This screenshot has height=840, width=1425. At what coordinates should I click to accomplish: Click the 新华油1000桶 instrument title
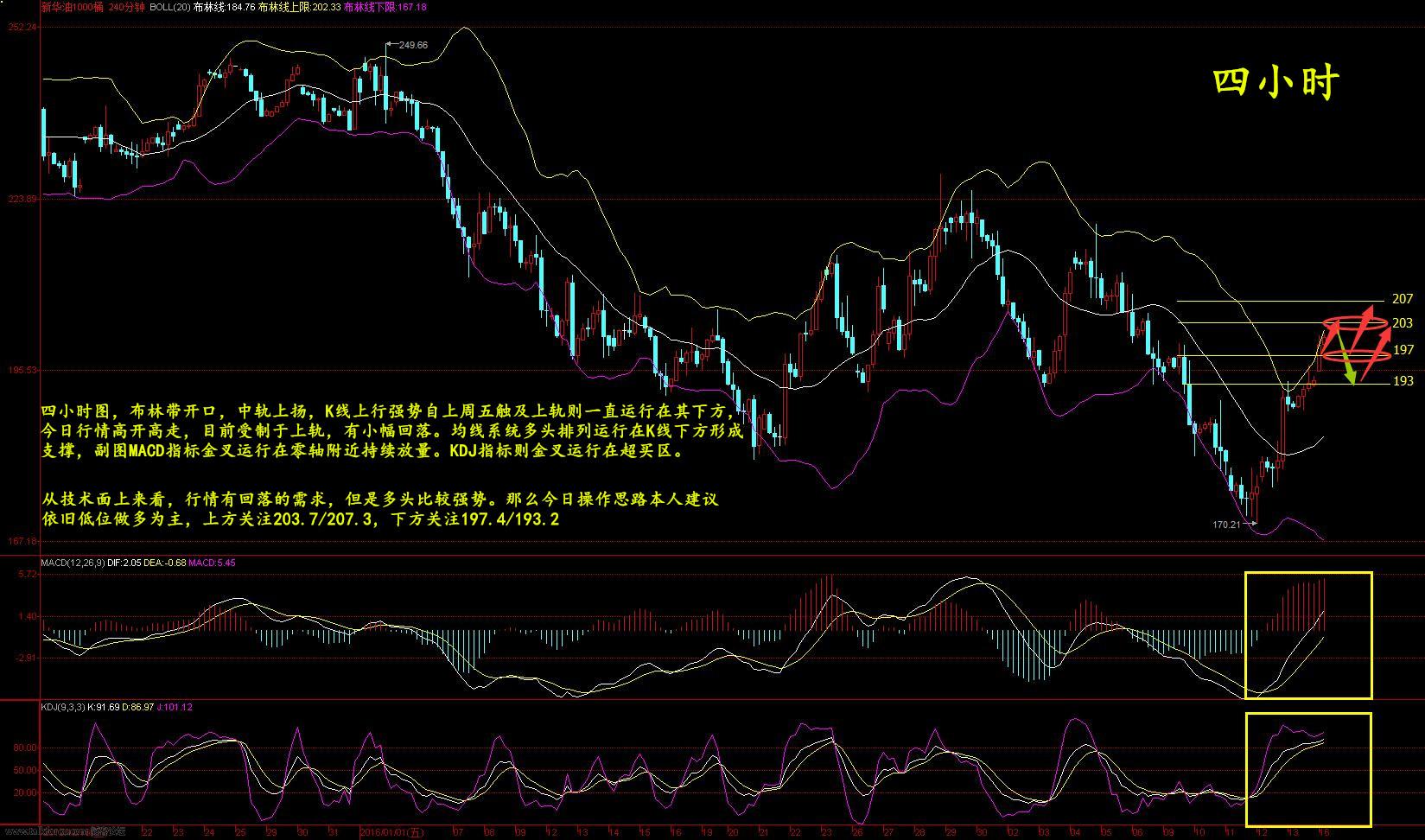71,7
